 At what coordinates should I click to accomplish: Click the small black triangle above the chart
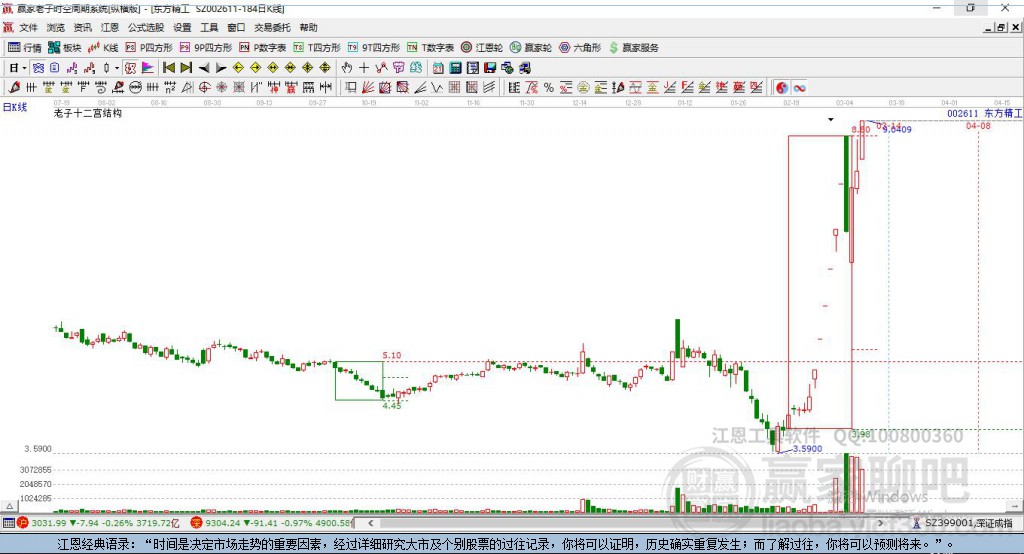[830, 119]
